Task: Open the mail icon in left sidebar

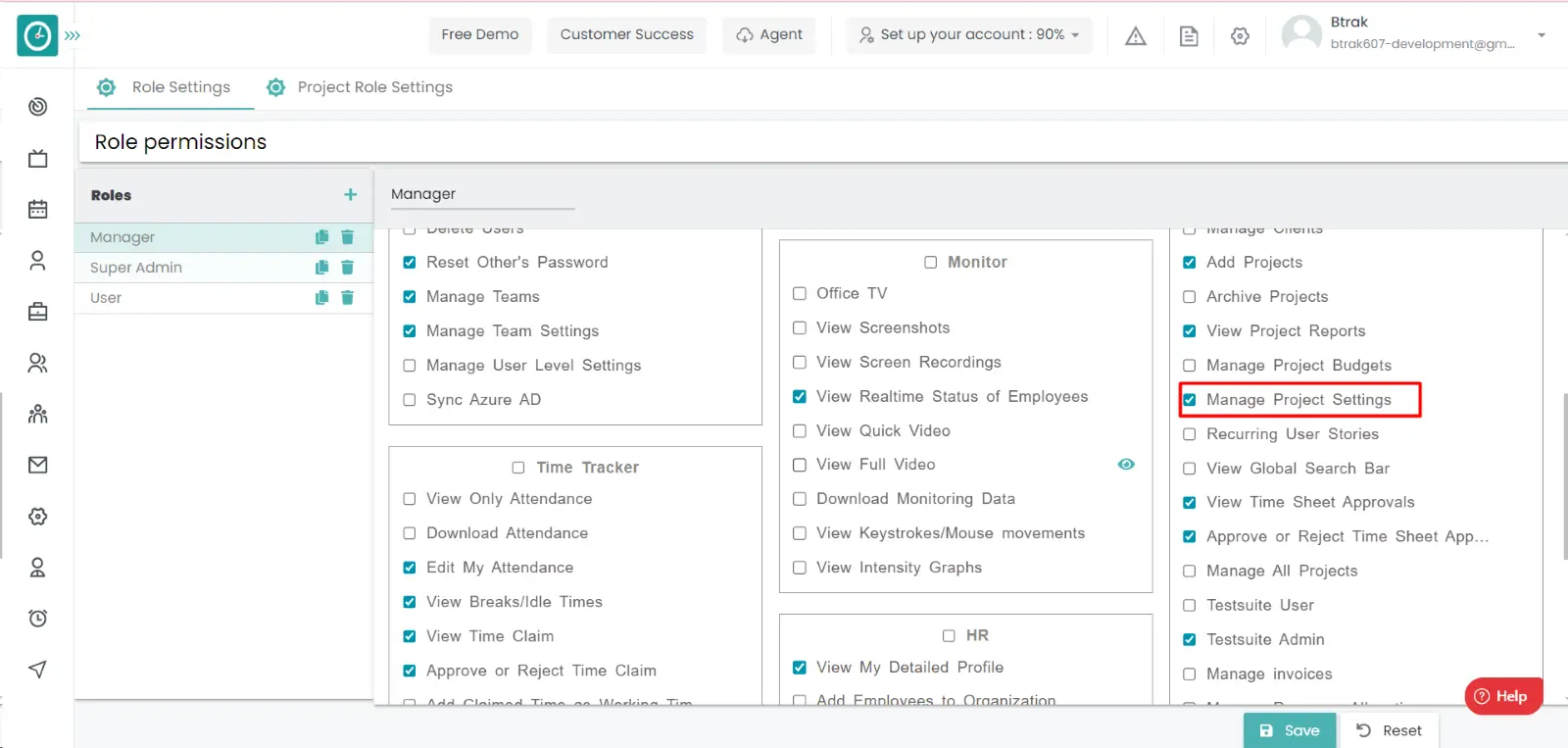Action: 38,466
